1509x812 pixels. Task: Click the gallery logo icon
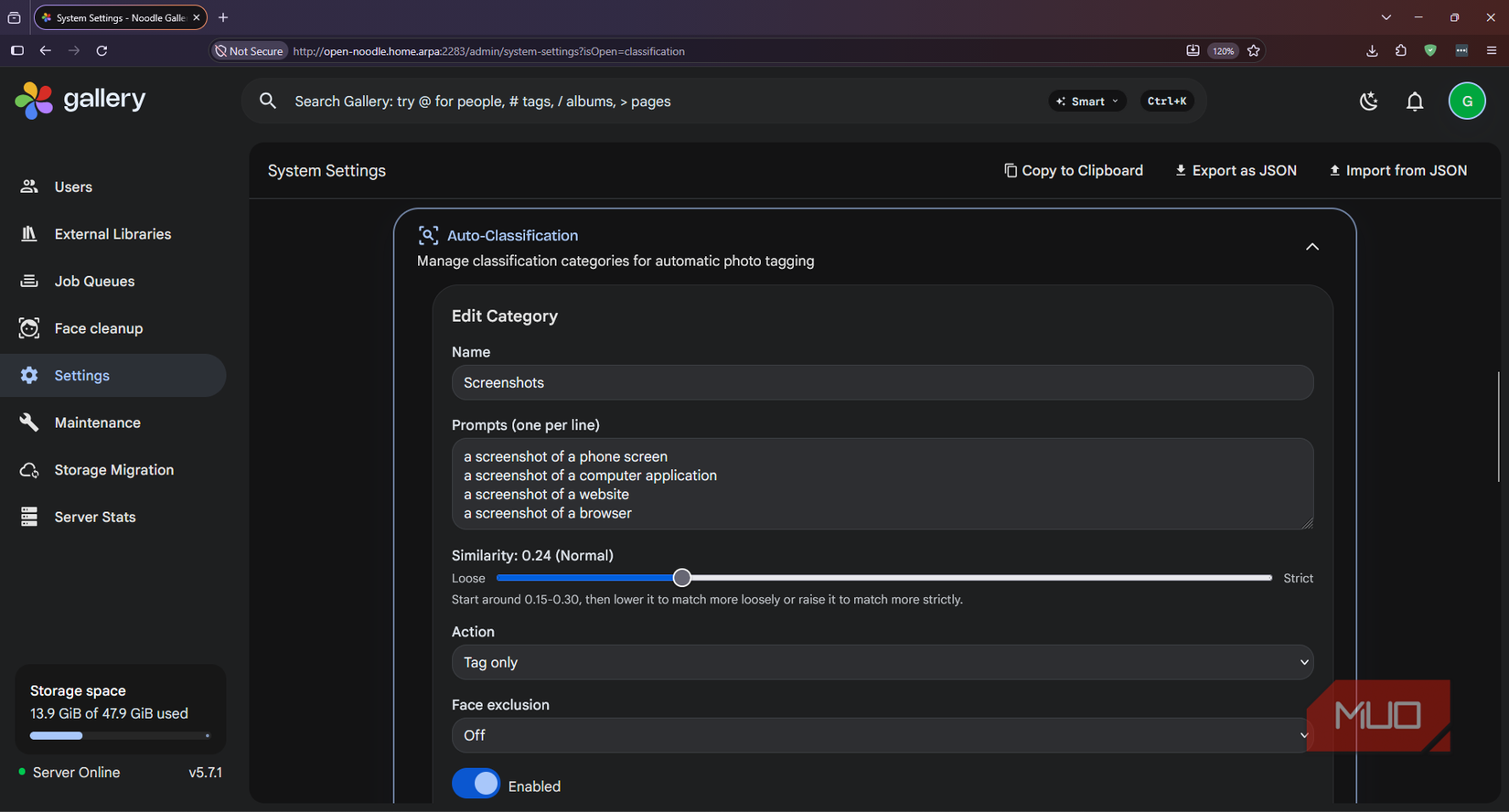(34, 101)
